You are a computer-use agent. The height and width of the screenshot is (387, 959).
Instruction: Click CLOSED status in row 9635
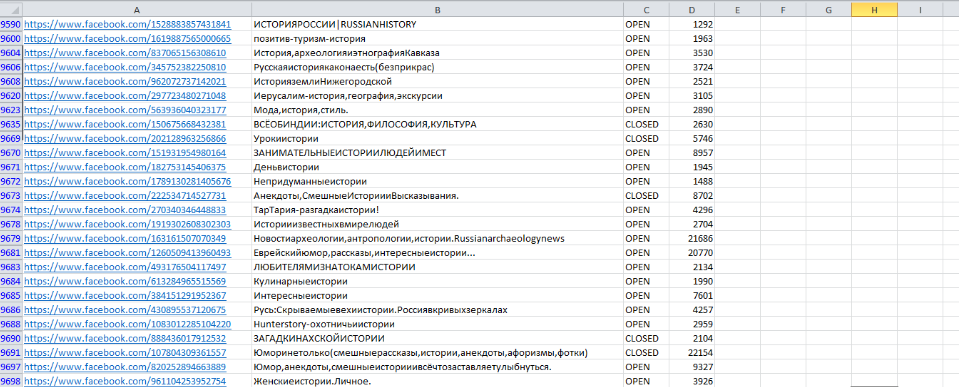pyautogui.click(x=642, y=124)
